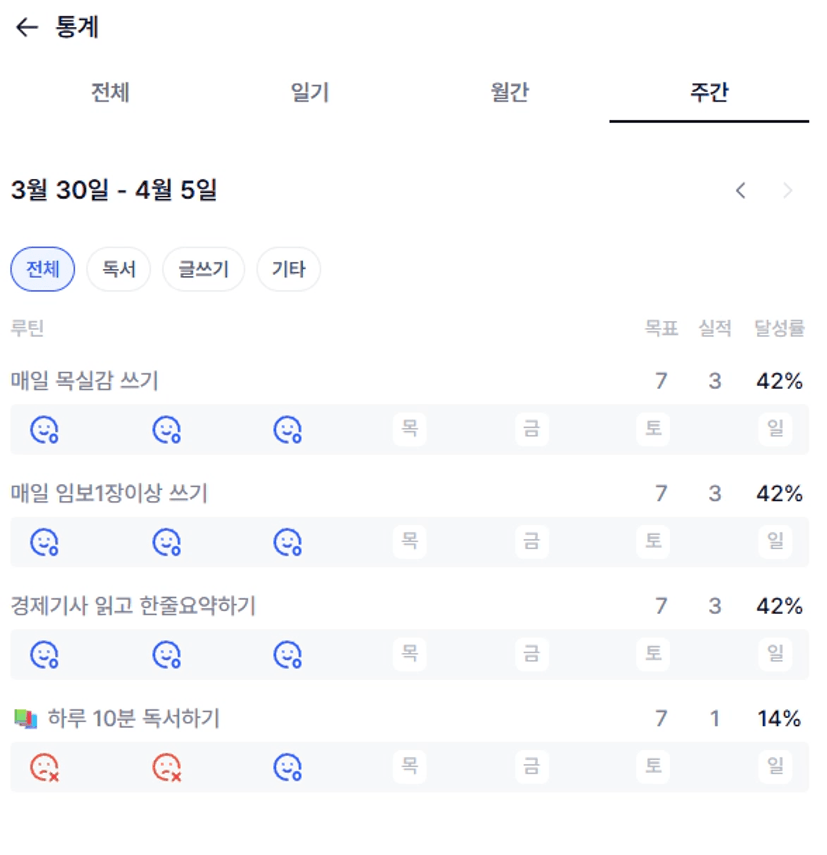Go to the next week arrow

[x=788, y=190]
